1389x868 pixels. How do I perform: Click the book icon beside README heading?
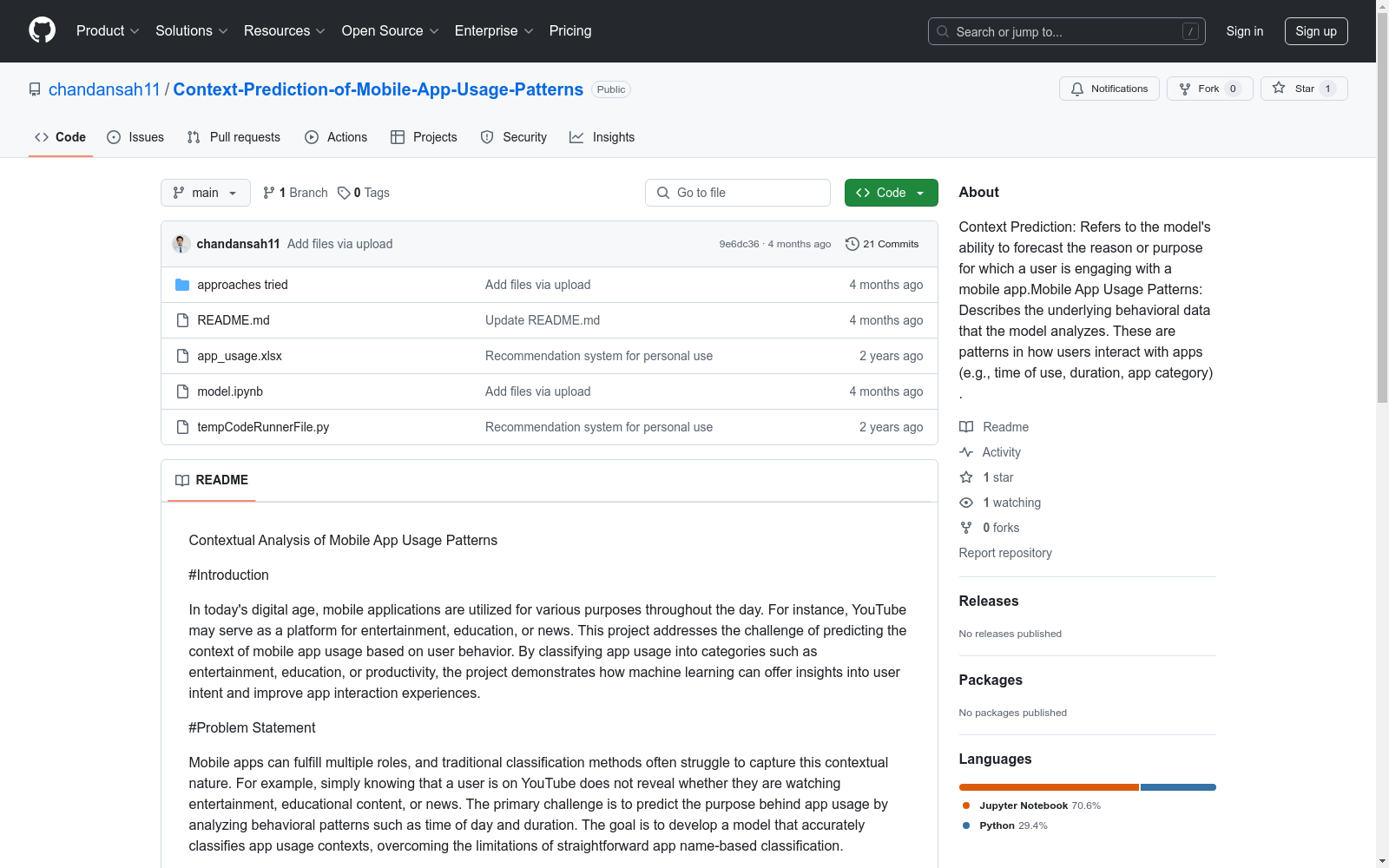click(182, 480)
